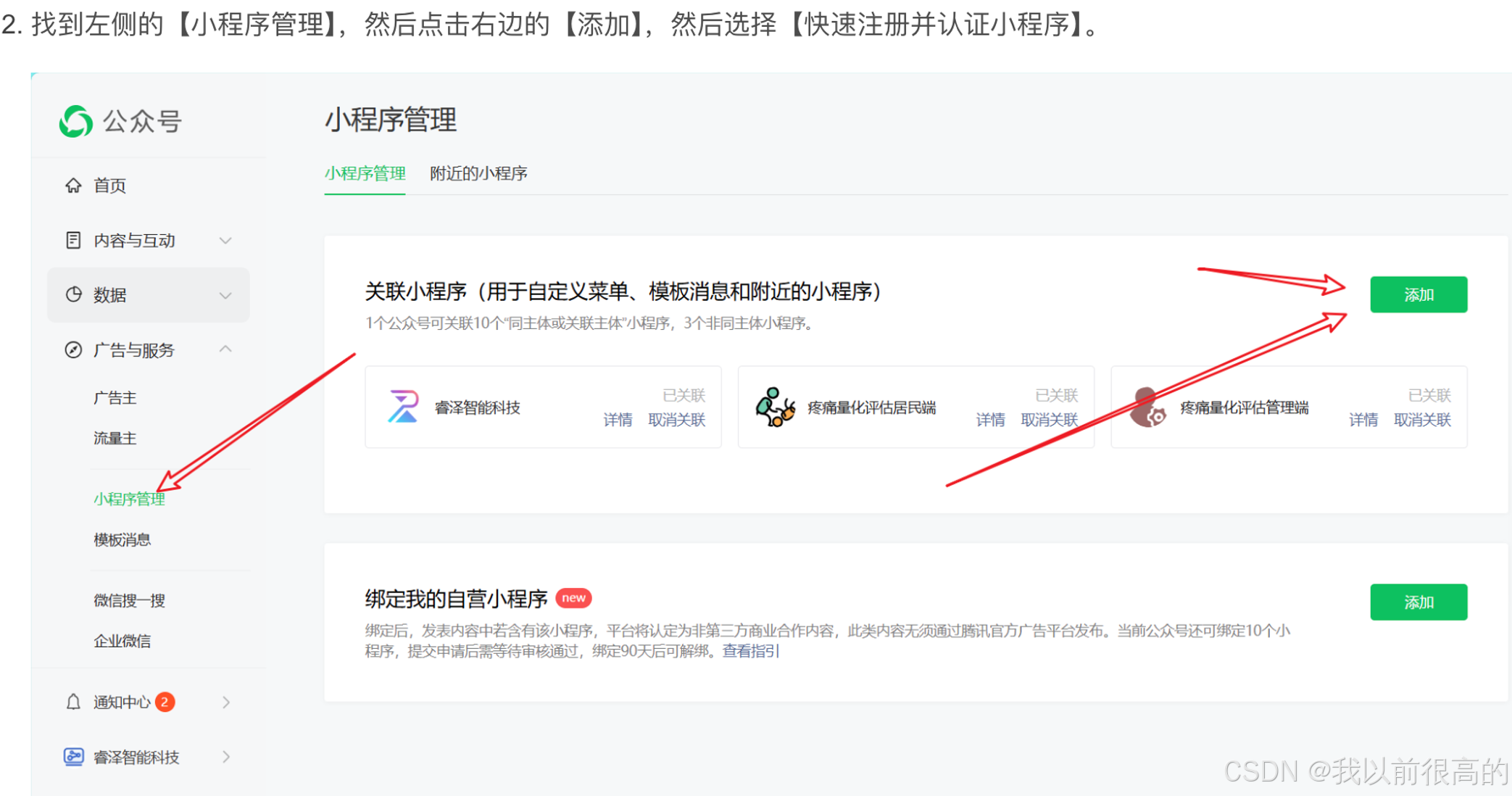Image resolution: width=1512 pixels, height=796 pixels.
Task: Click the 通知中心 bell icon
Action: 73,702
